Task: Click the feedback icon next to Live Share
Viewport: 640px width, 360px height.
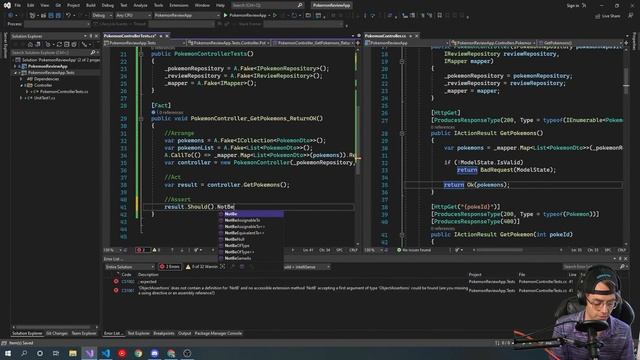Action: [x=631, y=16]
